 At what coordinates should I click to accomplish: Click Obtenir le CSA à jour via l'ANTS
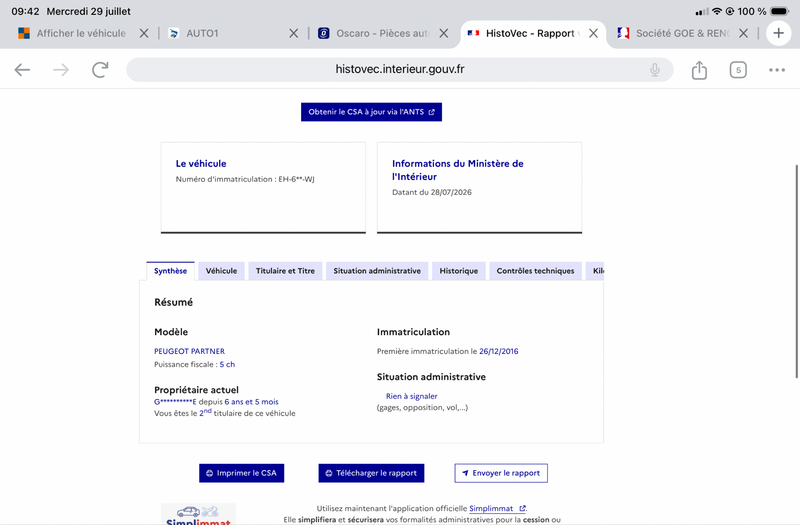tap(371, 112)
